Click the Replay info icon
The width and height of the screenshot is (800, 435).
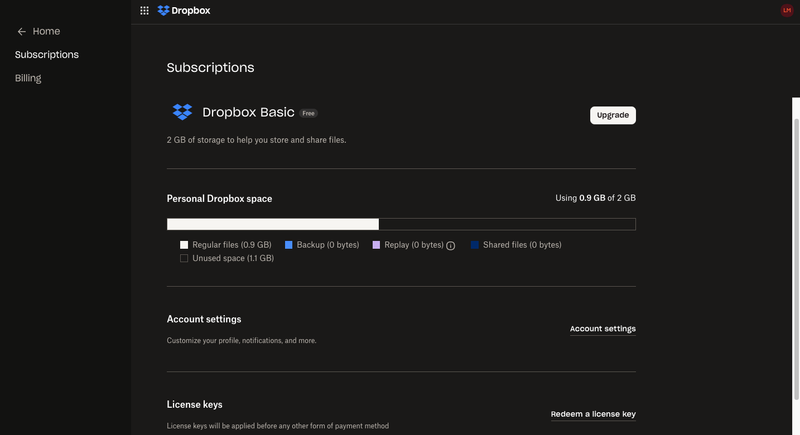451,246
